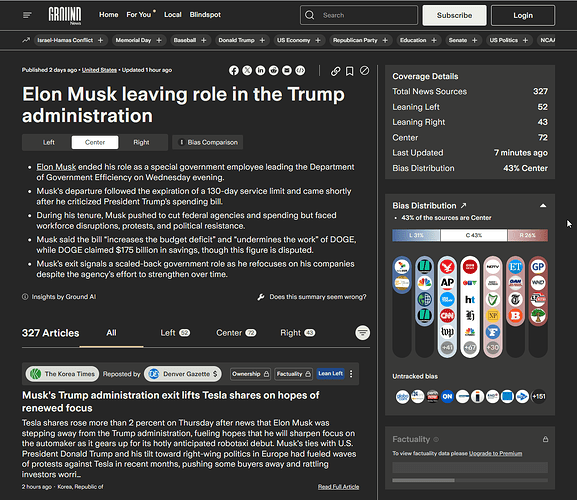Click the AP source logo in bias chart

[x=447, y=283]
